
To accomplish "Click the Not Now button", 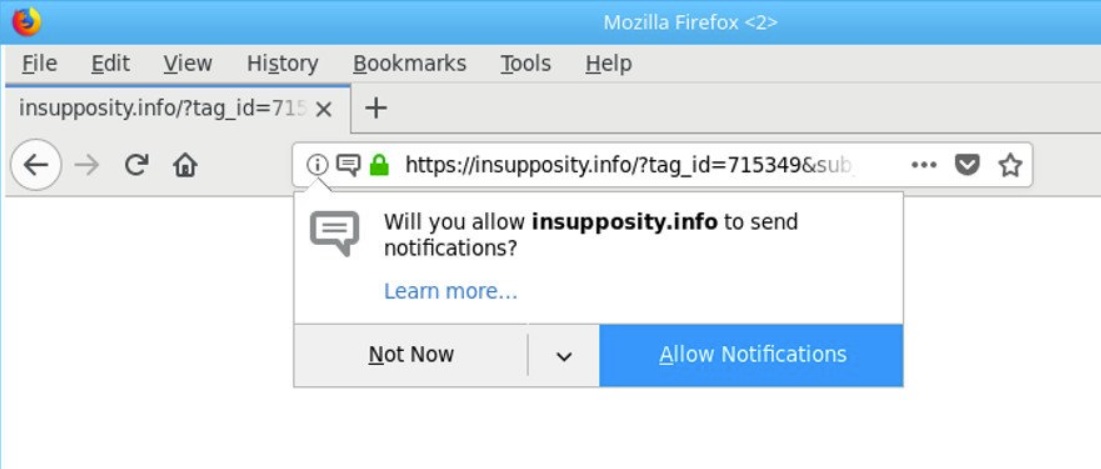I will [411, 355].
